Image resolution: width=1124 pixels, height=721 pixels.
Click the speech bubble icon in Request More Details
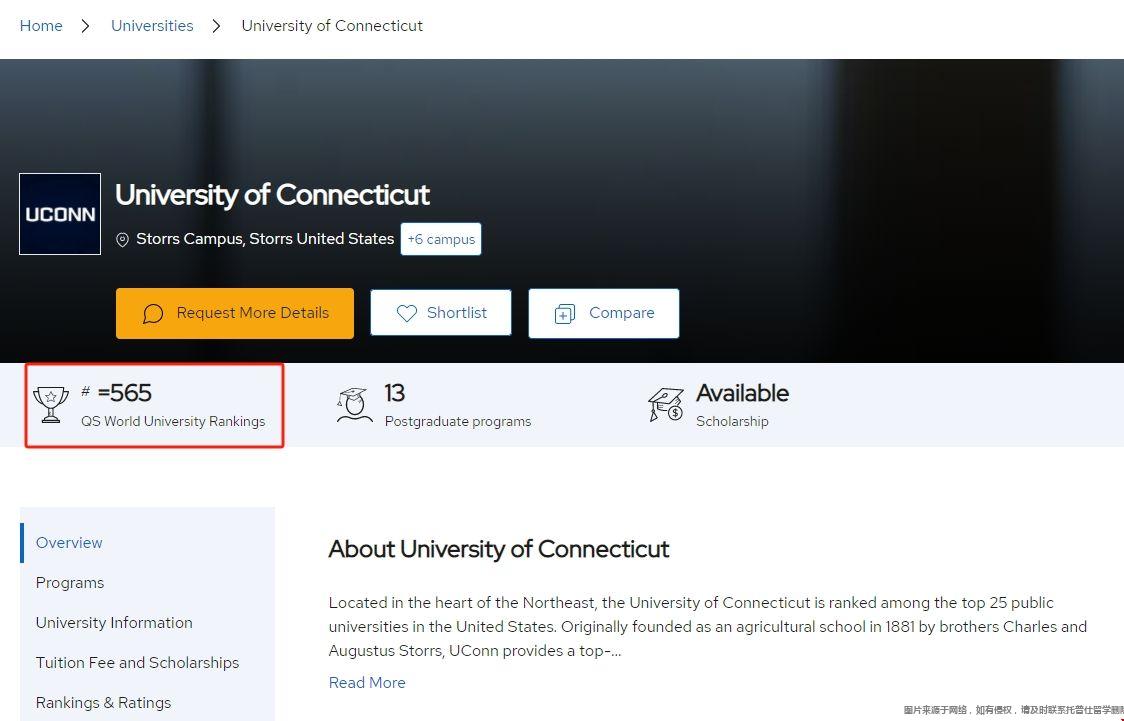(153, 314)
